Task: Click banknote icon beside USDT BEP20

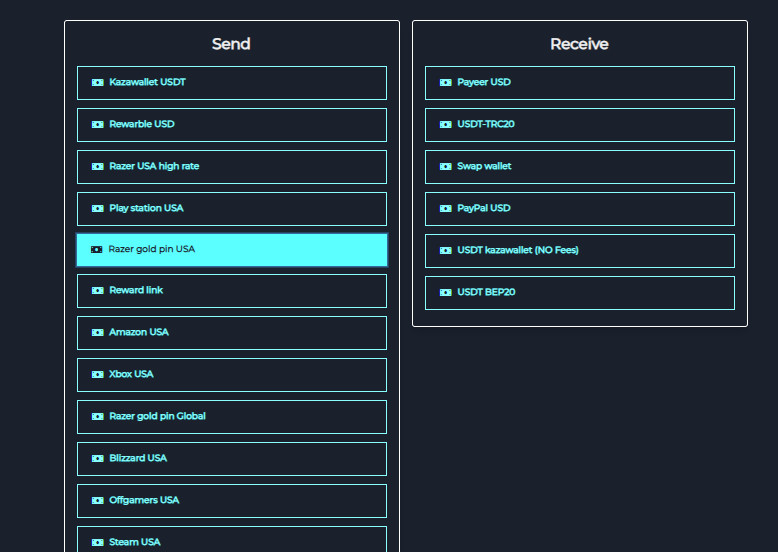Action: [446, 293]
